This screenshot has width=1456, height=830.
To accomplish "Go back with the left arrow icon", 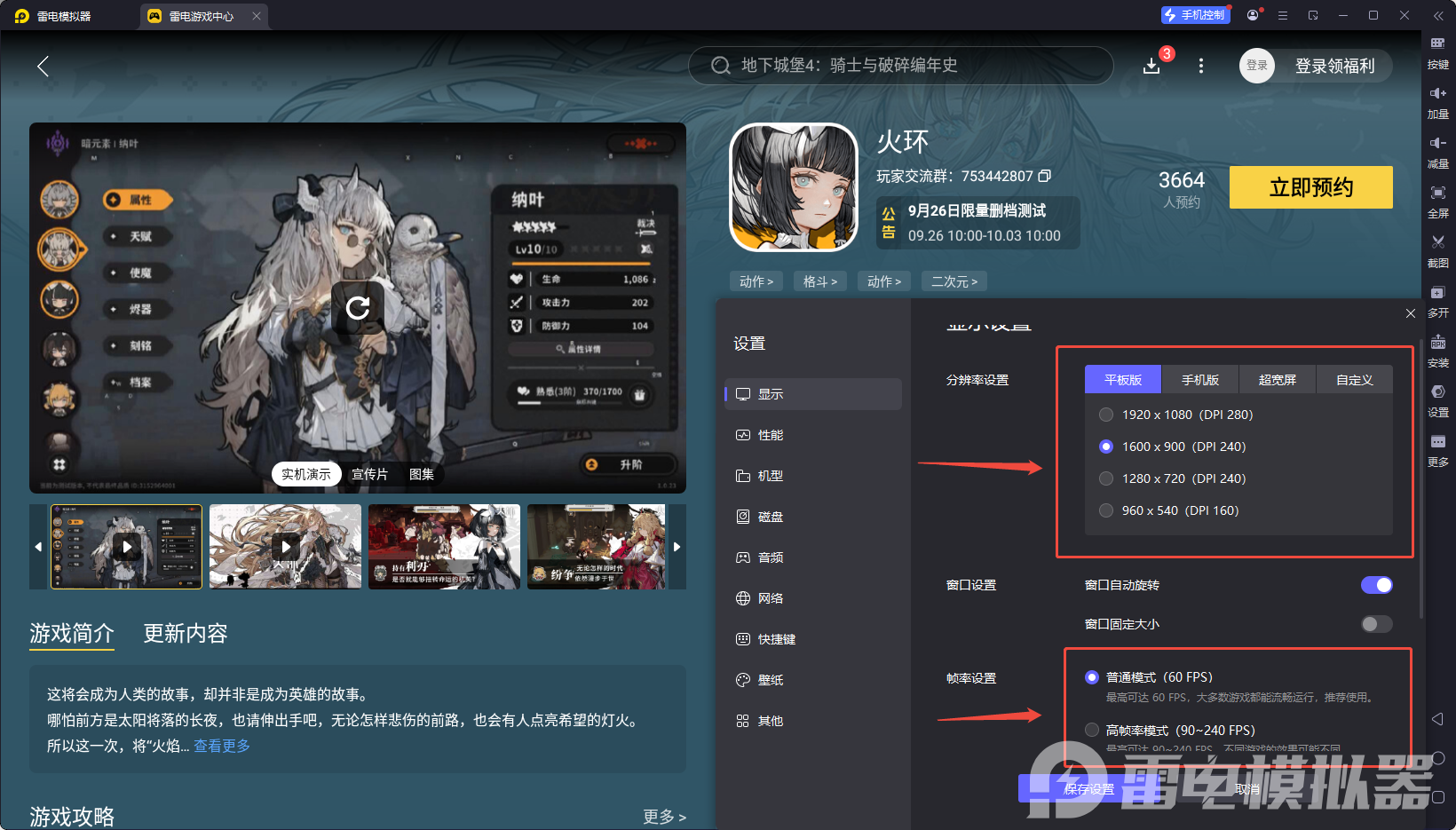I will [43, 66].
